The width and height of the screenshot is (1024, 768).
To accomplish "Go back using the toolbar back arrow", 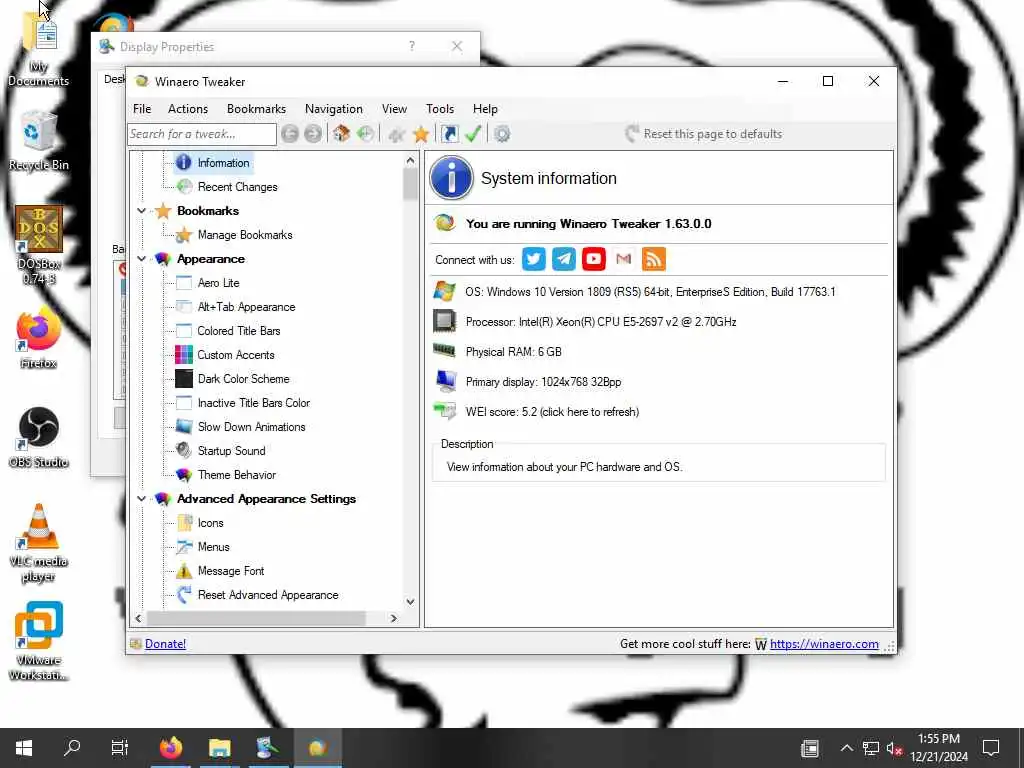I will pyautogui.click(x=290, y=134).
